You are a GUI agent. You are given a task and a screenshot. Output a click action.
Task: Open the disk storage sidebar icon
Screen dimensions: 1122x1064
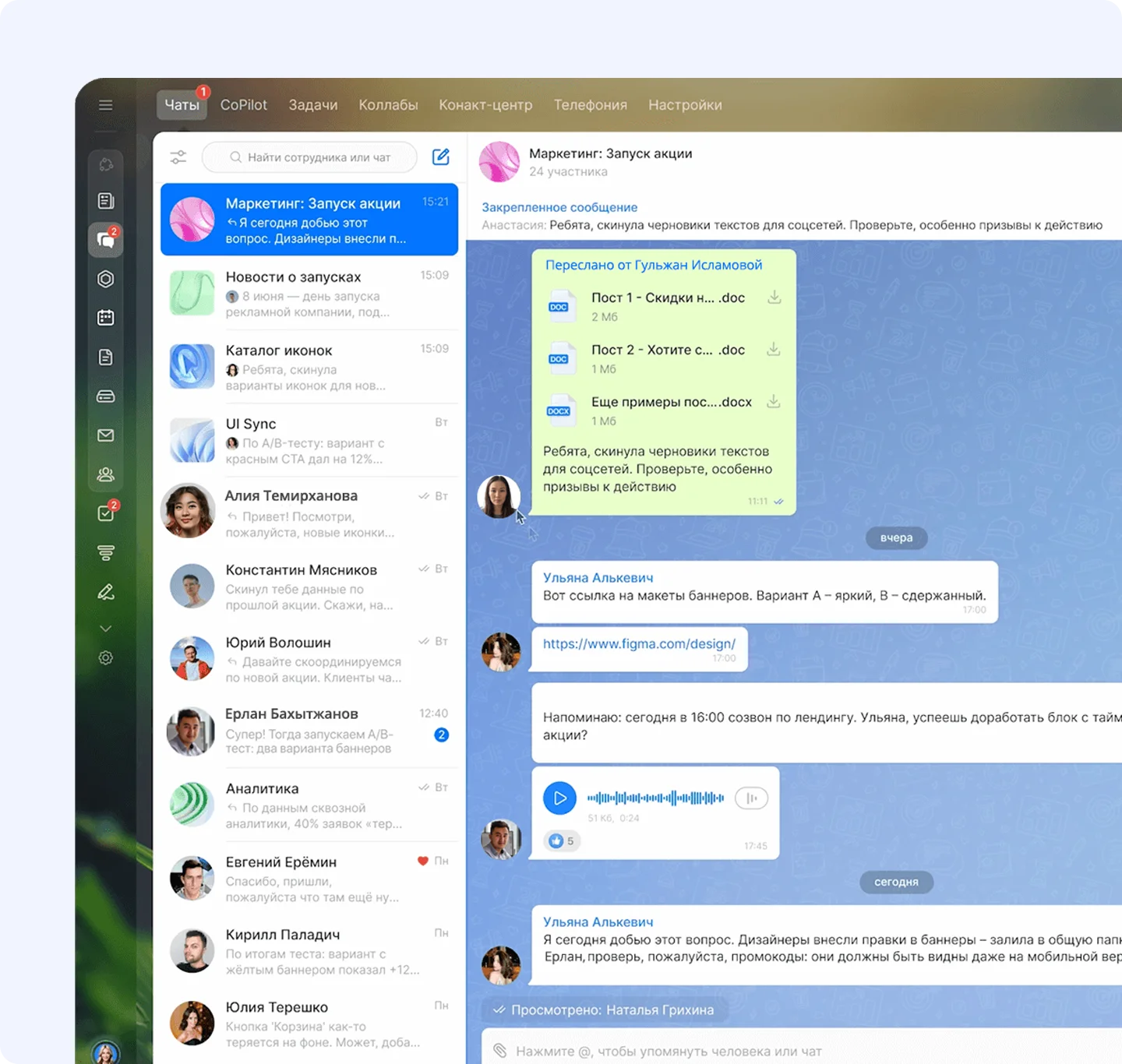(106, 396)
